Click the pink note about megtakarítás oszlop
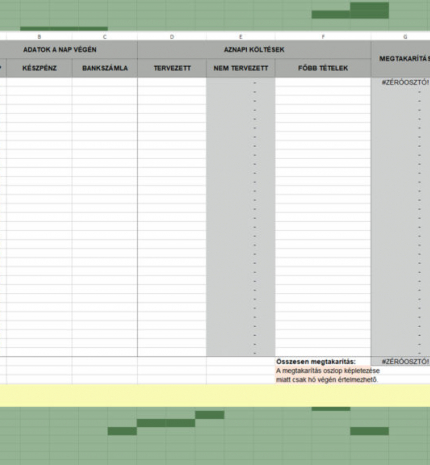 pos(328,375)
